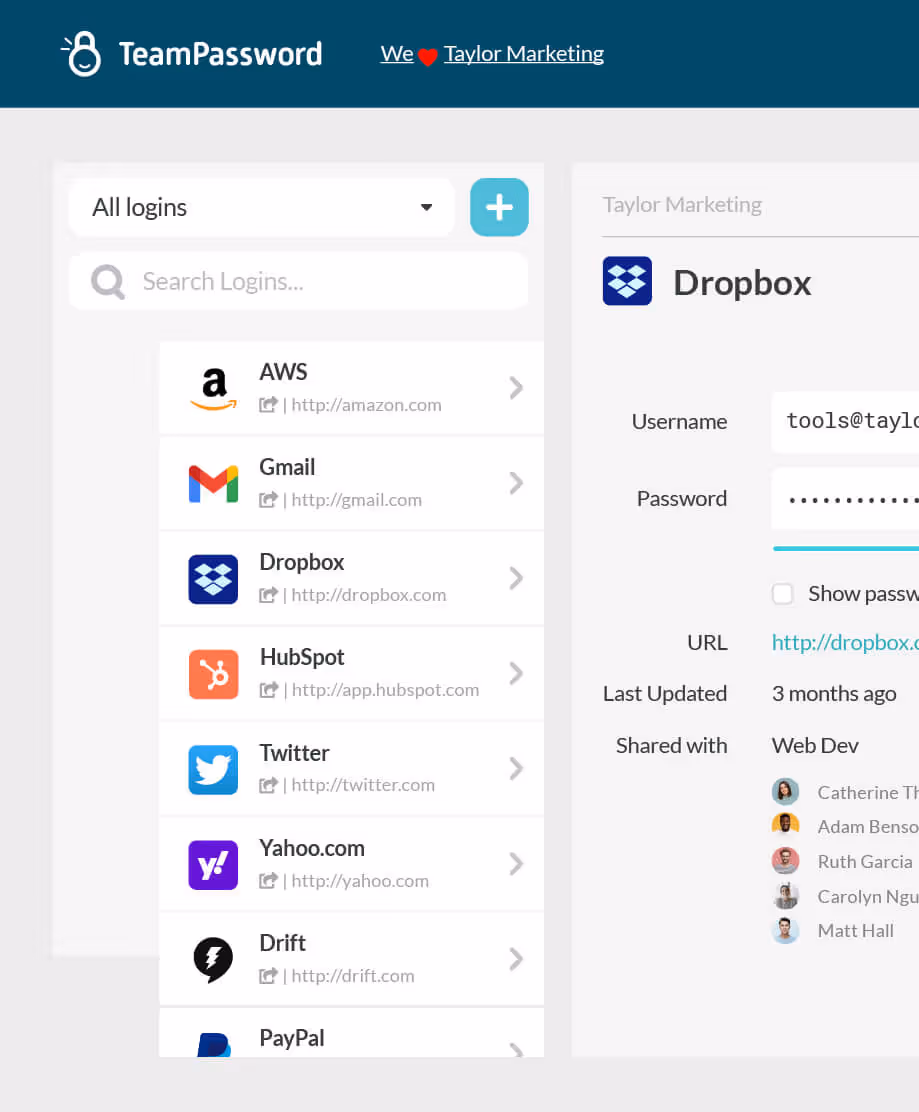The height and width of the screenshot is (1112, 919).
Task: Click the Drift lightning logo icon
Action: [x=213, y=960]
